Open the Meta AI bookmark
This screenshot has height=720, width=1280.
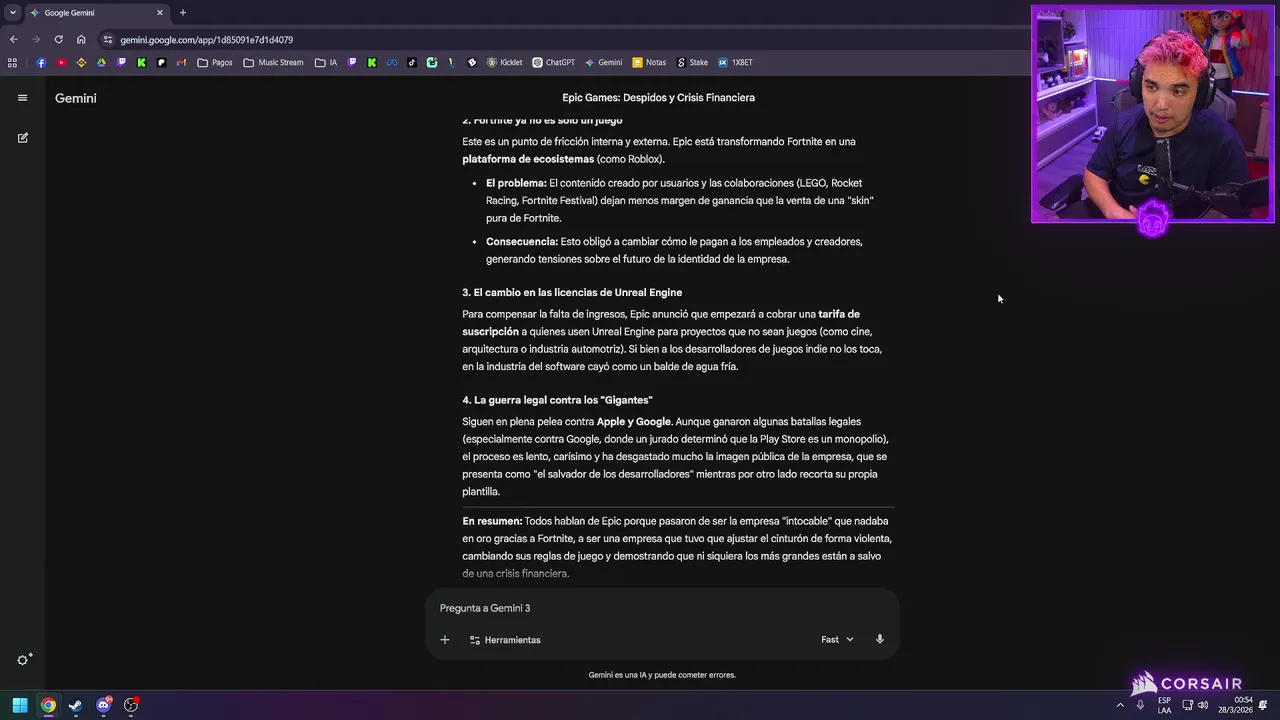[391, 62]
